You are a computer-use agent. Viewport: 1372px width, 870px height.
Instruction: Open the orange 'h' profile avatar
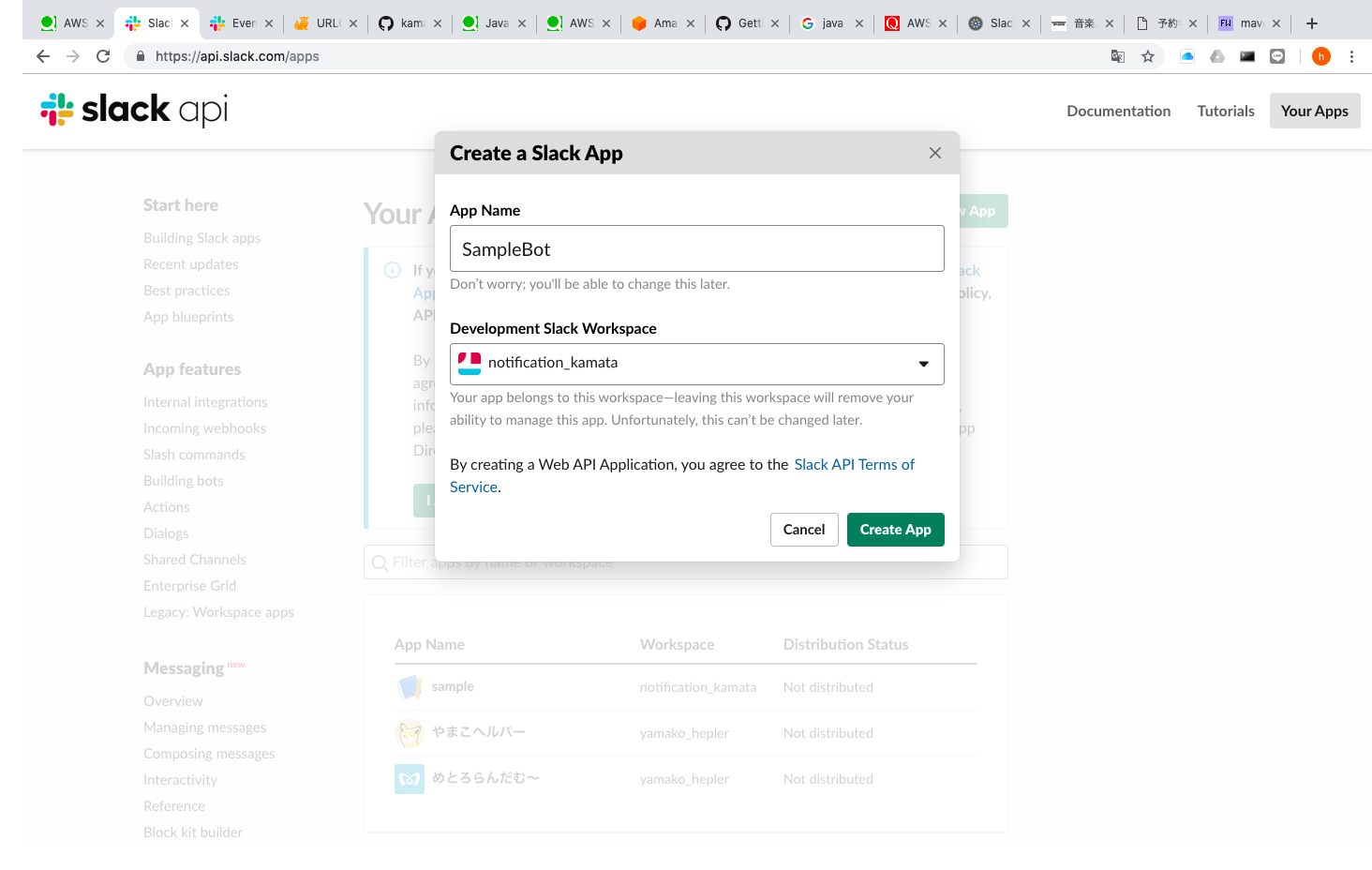coord(1321,56)
